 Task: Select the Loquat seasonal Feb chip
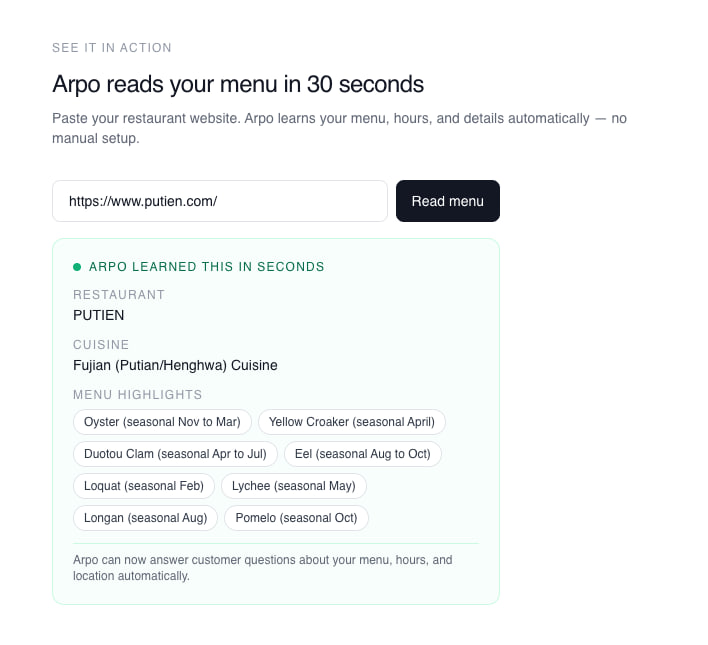click(x=144, y=486)
